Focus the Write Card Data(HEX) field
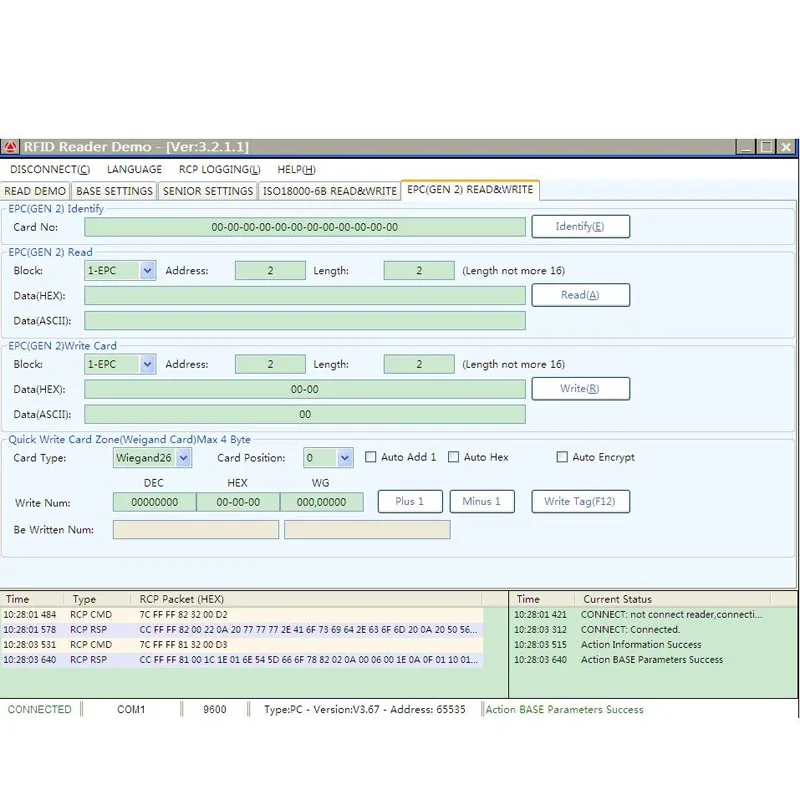800x800 pixels. [x=304, y=389]
